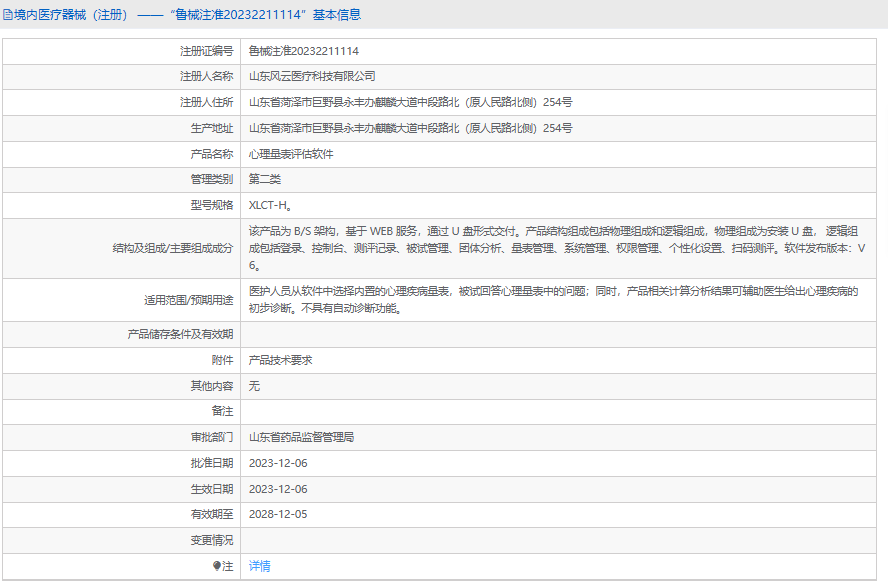This screenshot has width=888, height=584.
Task: Click the 备注 label
Action: pyautogui.click(x=222, y=411)
